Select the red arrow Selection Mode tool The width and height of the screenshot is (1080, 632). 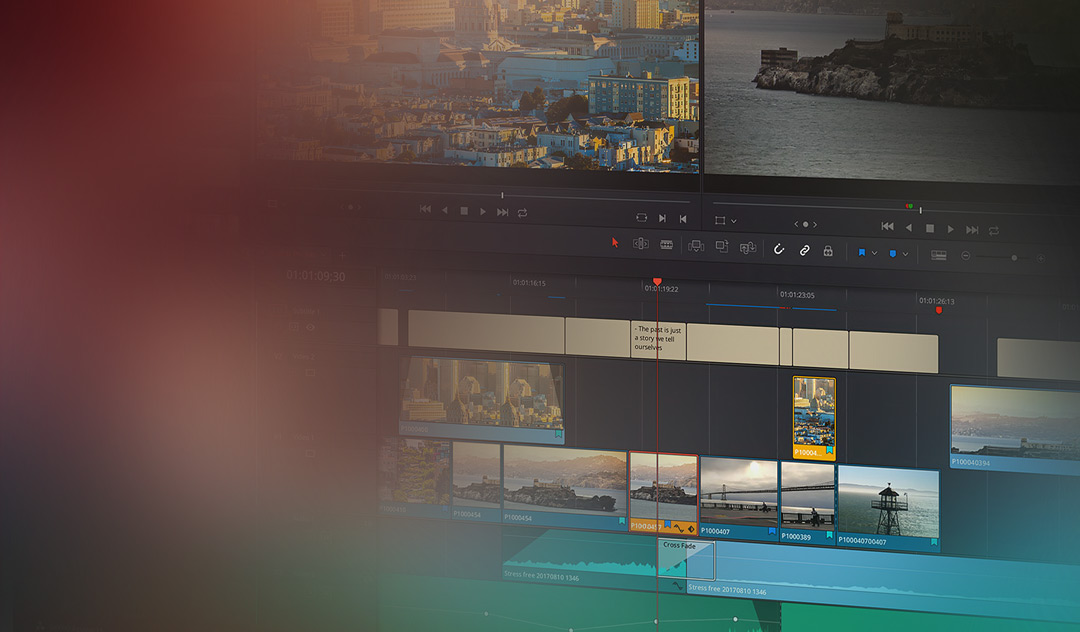615,242
